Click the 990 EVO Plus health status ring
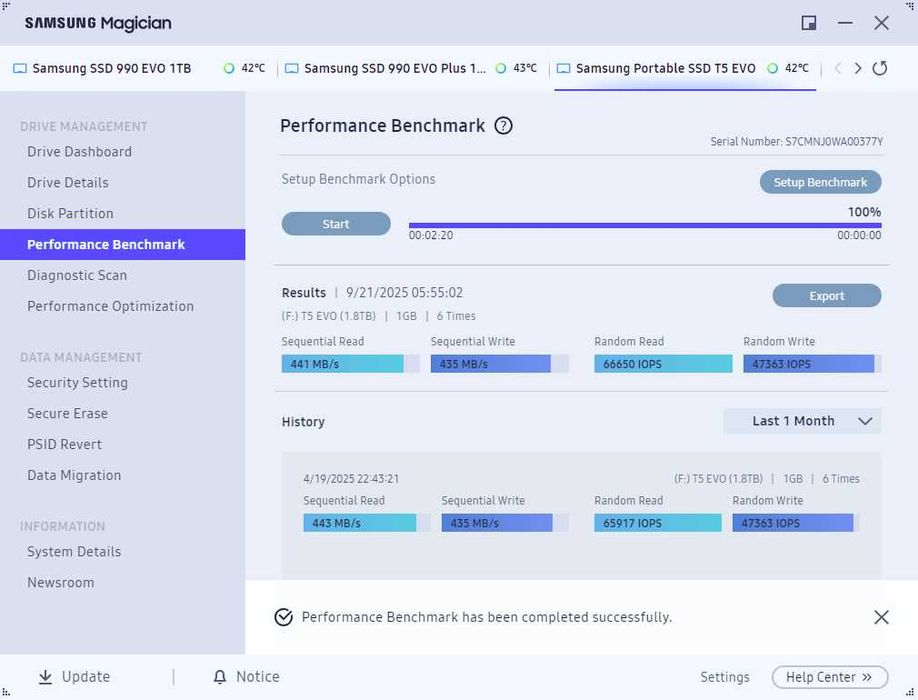 tap(501, 68)
